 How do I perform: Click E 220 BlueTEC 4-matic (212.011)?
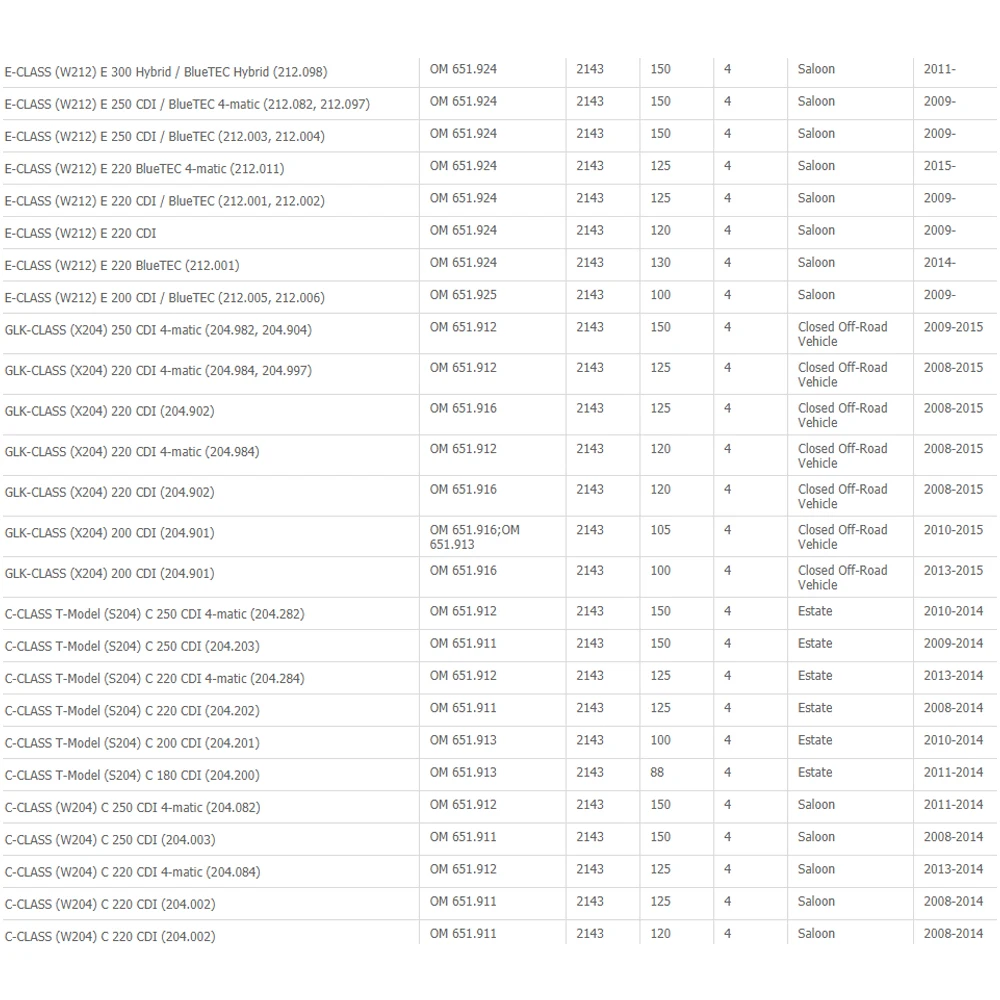(x=144, y=169)
